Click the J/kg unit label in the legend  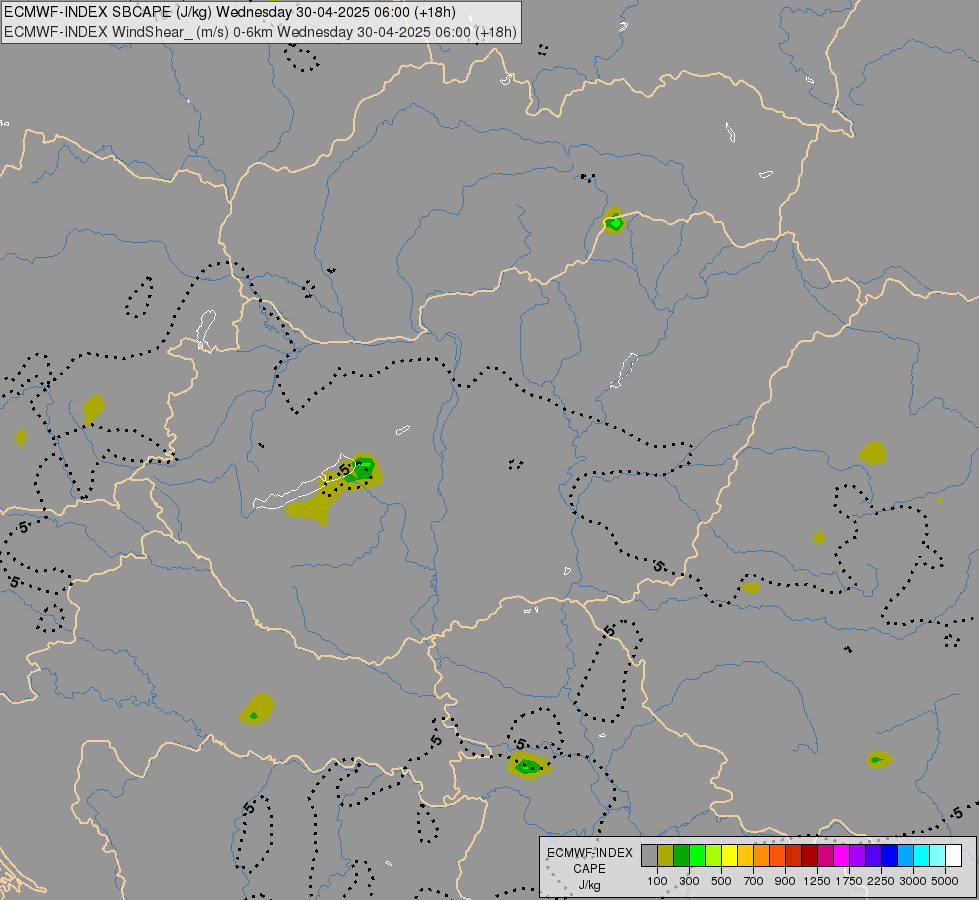pos(589,886)
